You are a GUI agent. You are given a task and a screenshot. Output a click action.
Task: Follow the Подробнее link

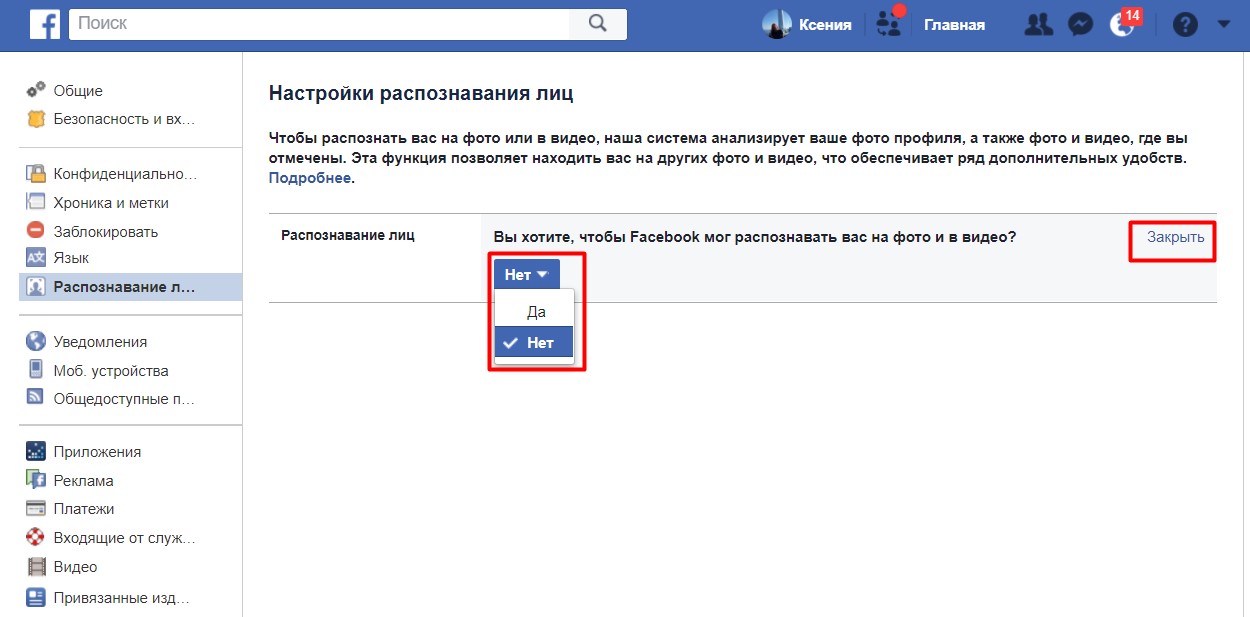tap(310, 178)
